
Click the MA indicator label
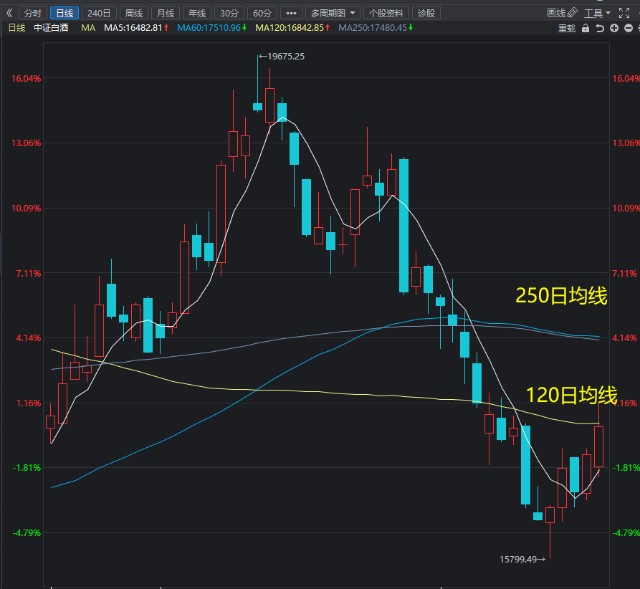coord(88,28)
